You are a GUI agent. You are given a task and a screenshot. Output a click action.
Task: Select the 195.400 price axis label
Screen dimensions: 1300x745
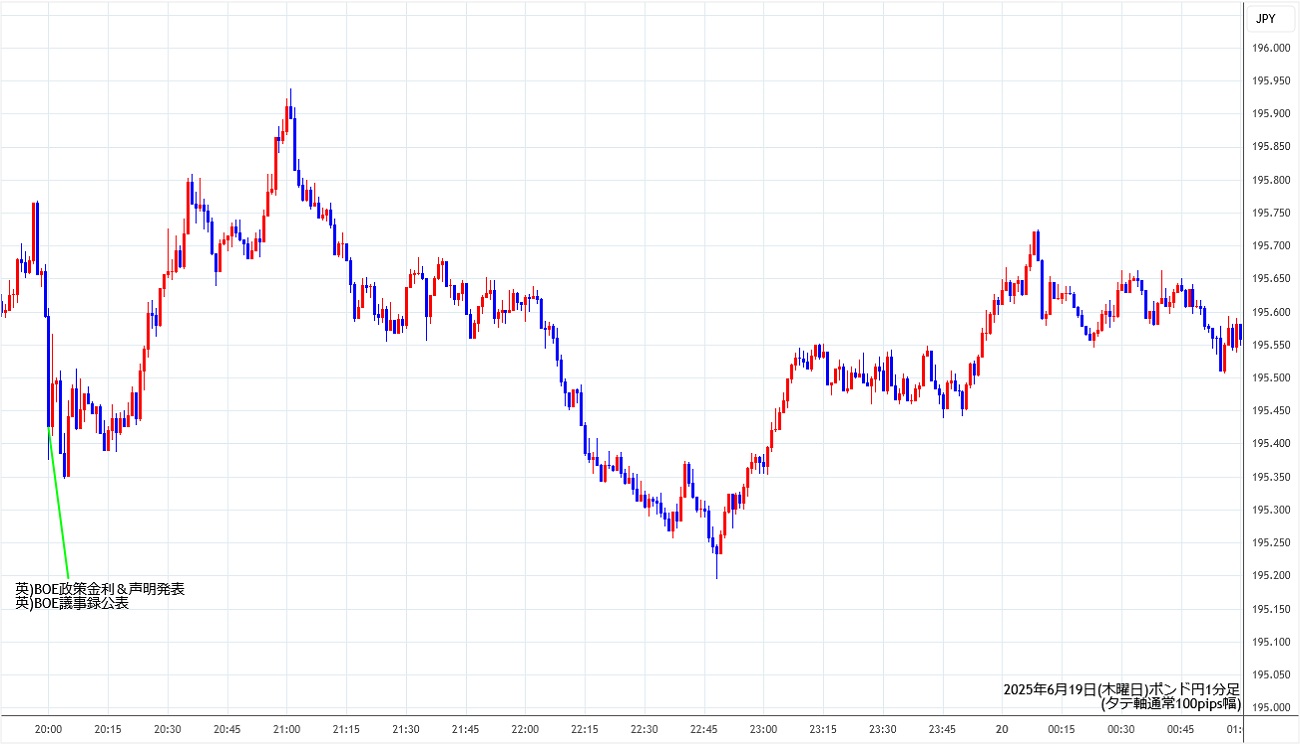coord(1272,444)
